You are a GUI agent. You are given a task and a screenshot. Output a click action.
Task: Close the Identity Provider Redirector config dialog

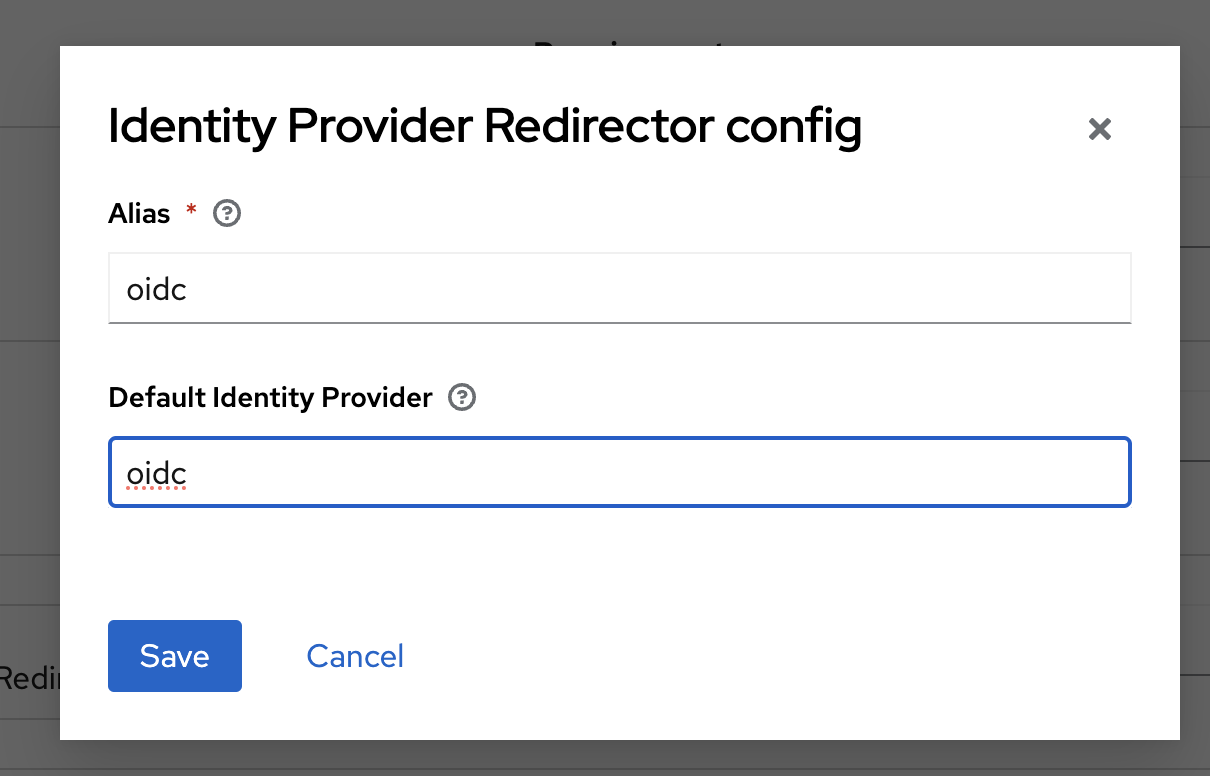pos(1099,129)
